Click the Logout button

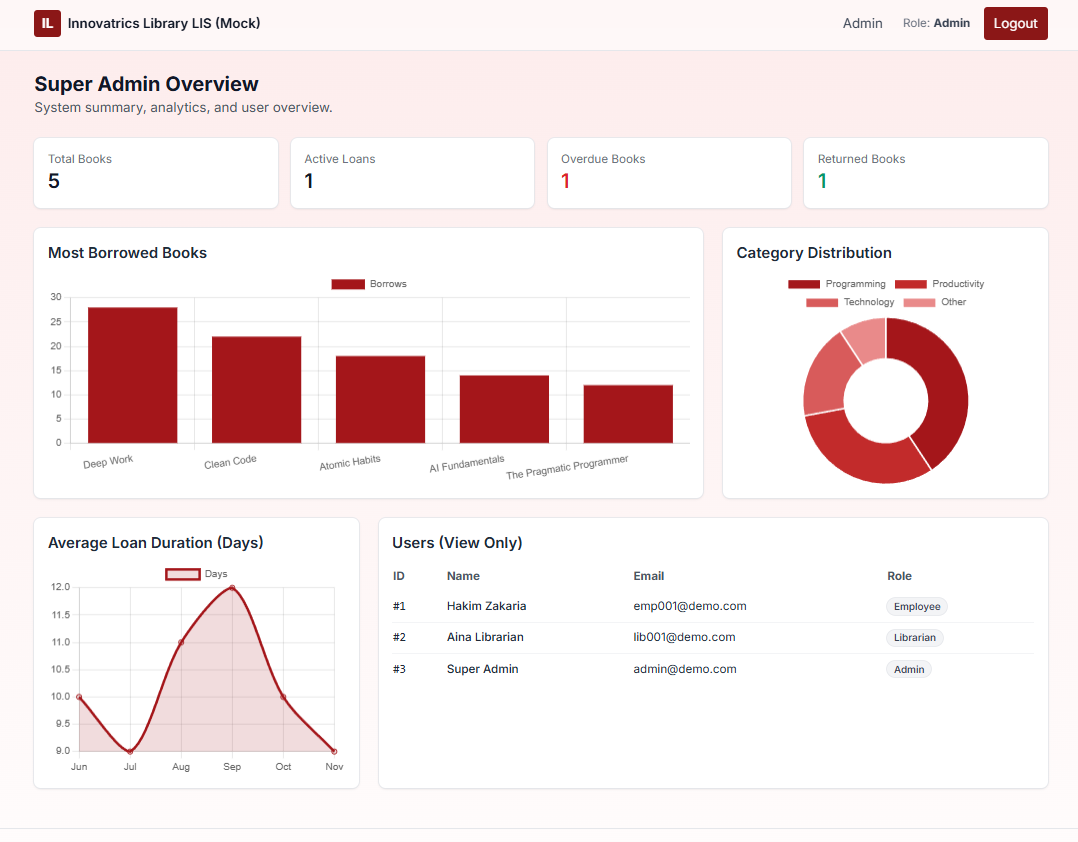pos(1015,23)
